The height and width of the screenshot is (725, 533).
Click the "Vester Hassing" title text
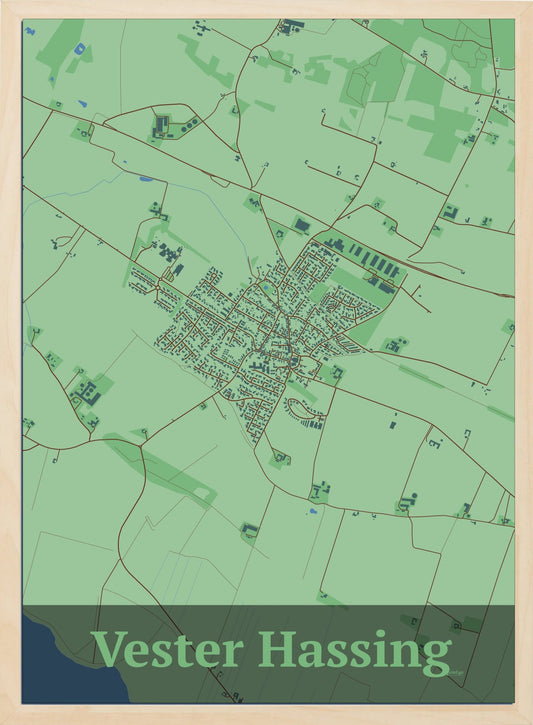(271, 650)
